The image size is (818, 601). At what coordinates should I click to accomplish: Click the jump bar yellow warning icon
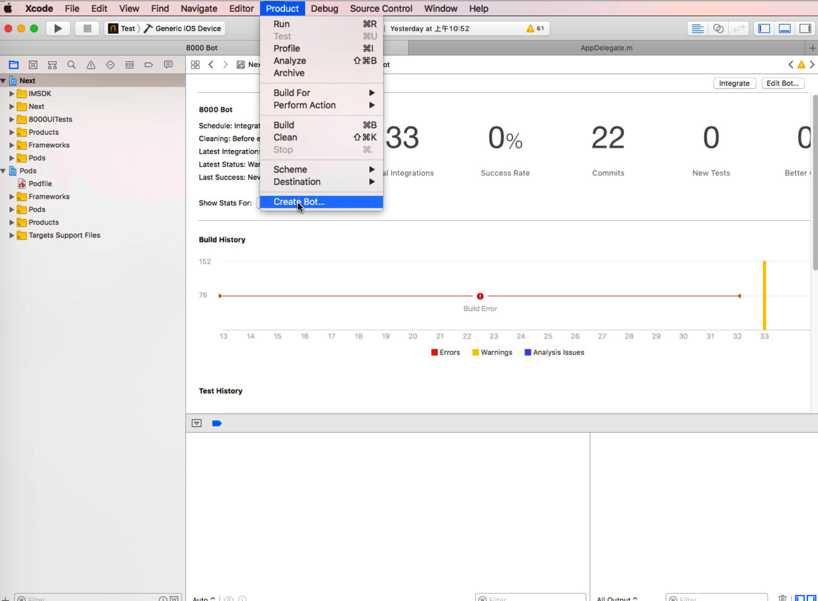801,65
